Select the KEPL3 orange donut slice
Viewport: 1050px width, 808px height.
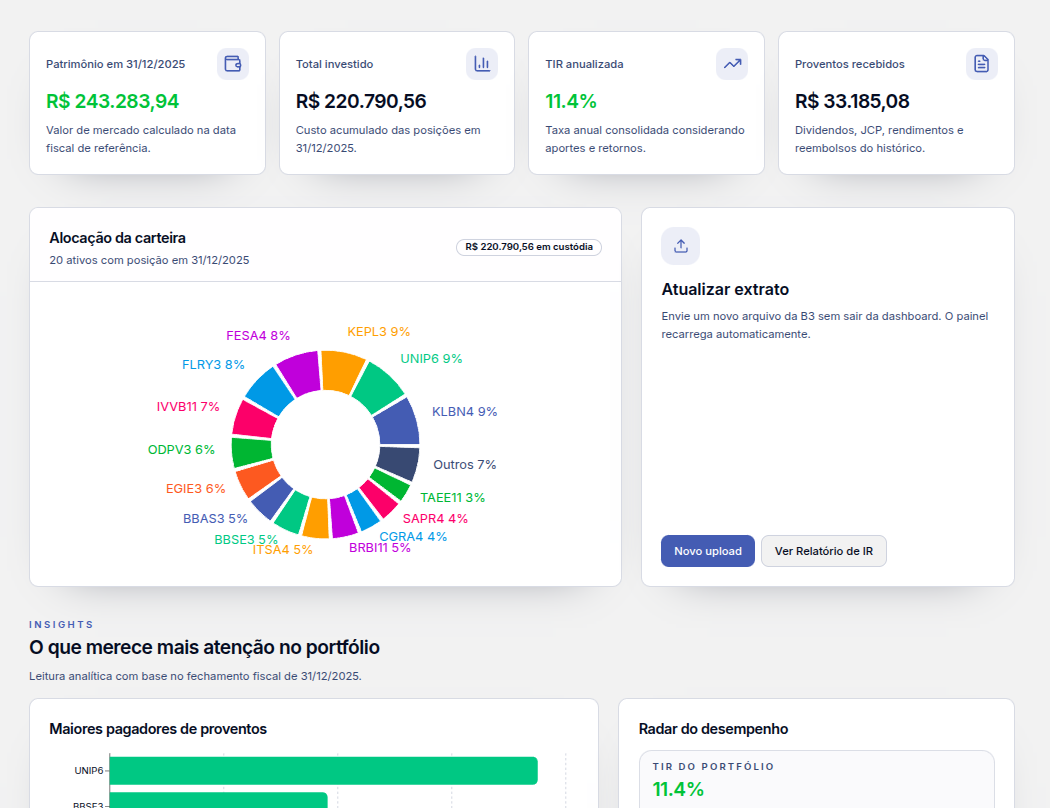(342, 370)
